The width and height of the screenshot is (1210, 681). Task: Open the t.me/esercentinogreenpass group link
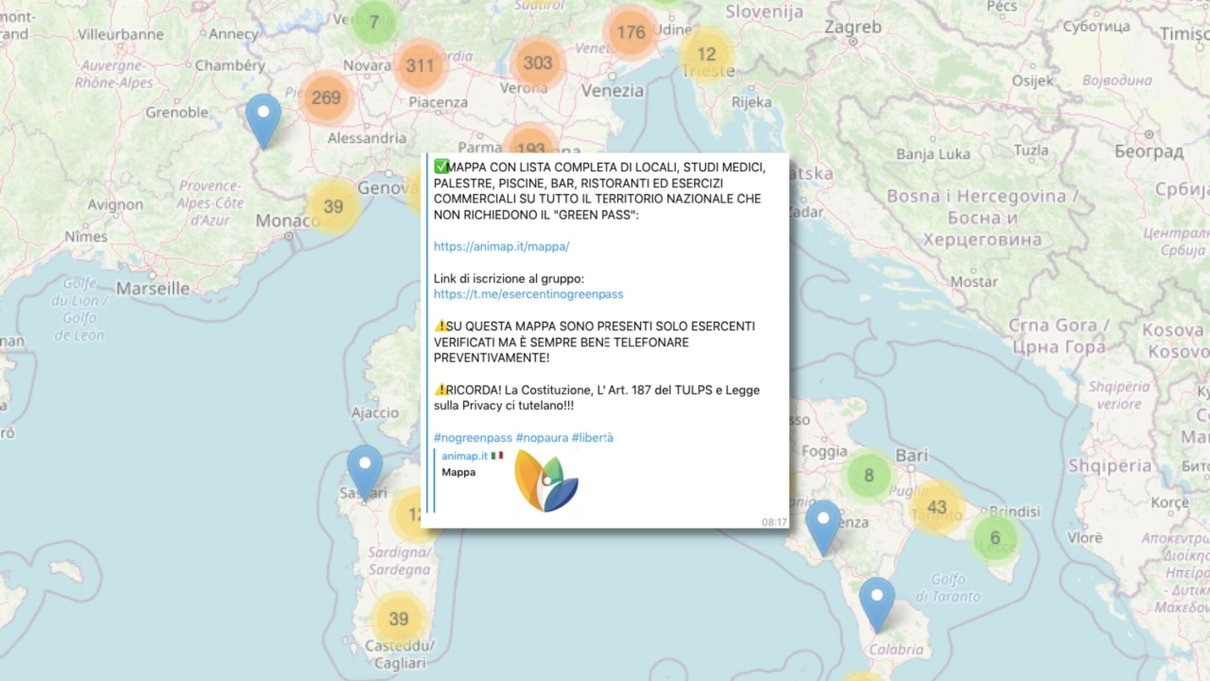529,294
